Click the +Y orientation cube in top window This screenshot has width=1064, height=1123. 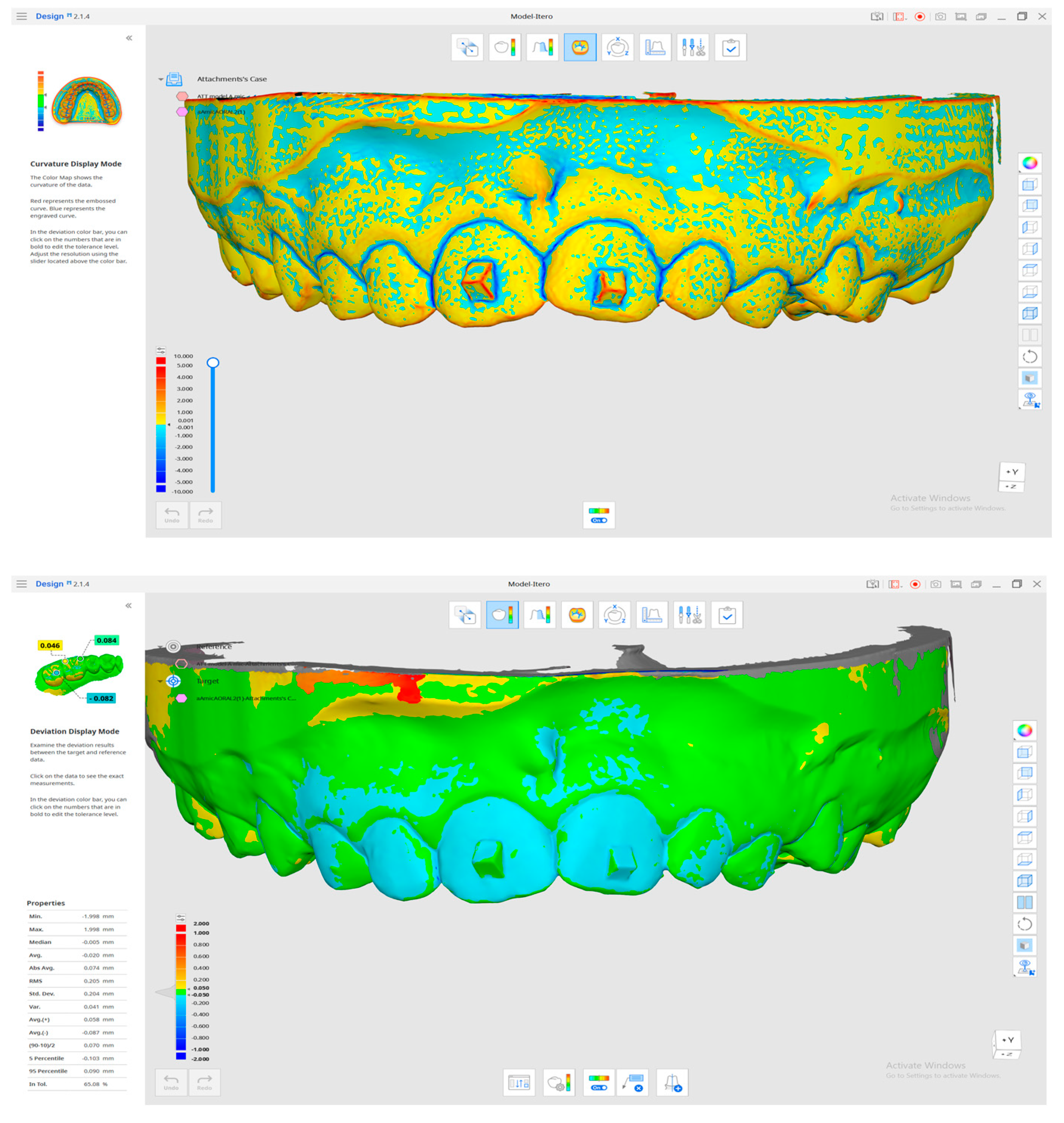click(x=1012, y=472)
